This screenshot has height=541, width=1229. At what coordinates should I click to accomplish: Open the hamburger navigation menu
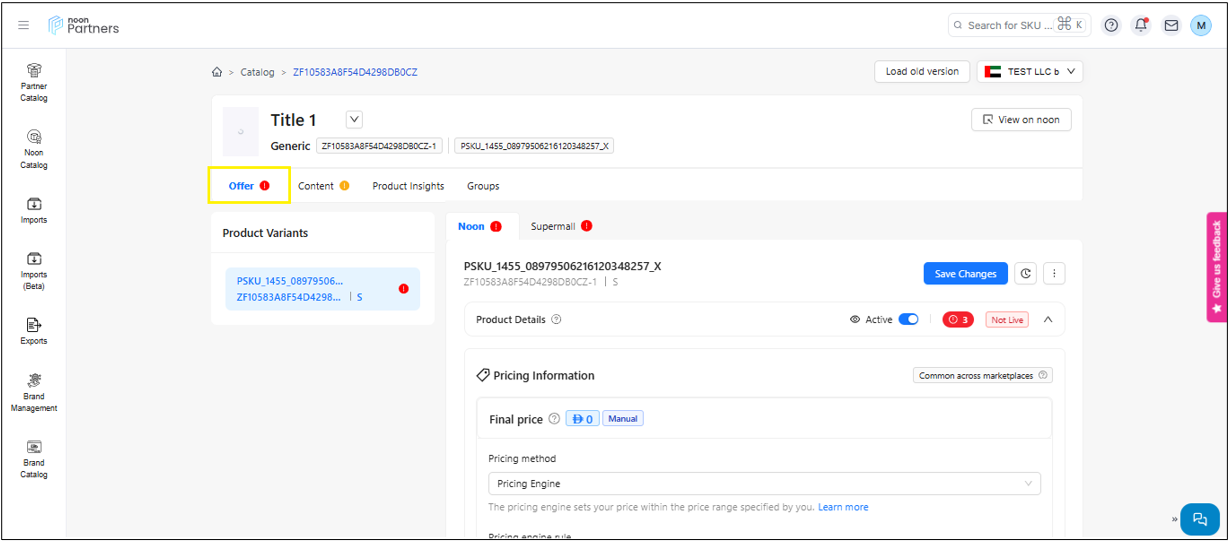pyautogui.click(x=24, y=25)
